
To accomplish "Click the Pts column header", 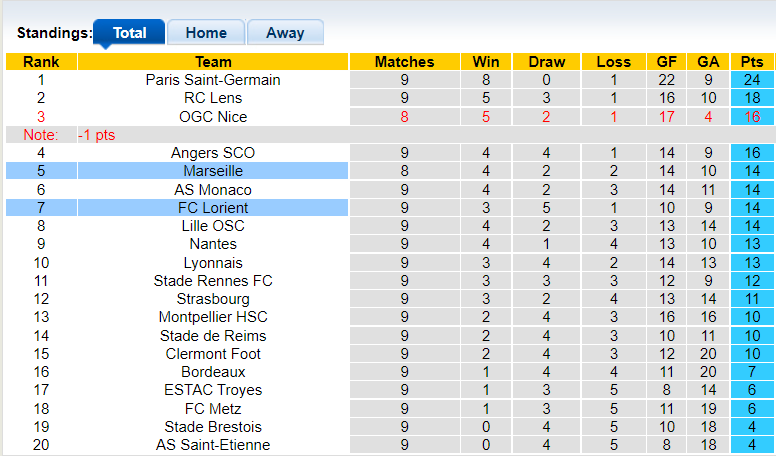I will pos(752,62).
